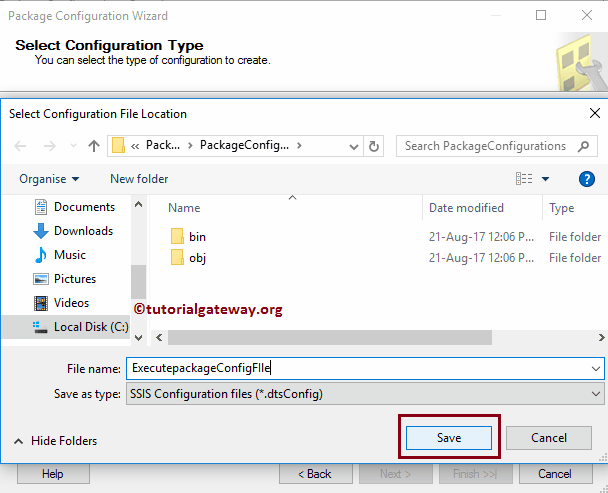Image resolution: width=608 pixels, height=493 pixels.
Task: Click the Search PackageConfigurations box
Action: point(485,146)
